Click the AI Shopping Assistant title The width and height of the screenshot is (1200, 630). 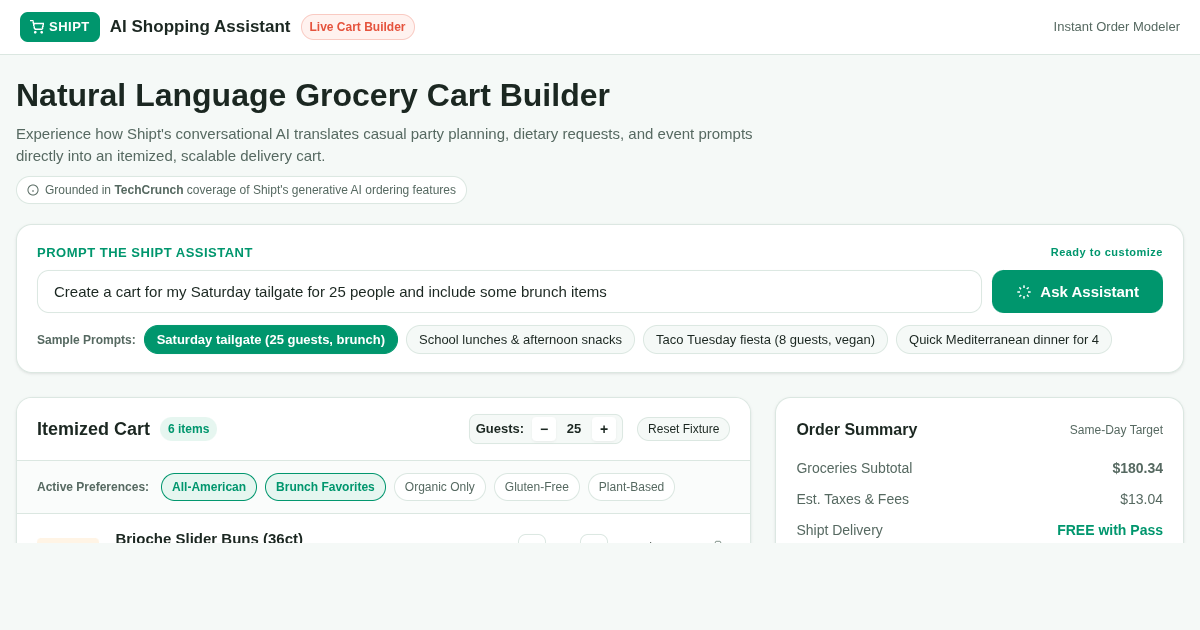pos(200,27)
